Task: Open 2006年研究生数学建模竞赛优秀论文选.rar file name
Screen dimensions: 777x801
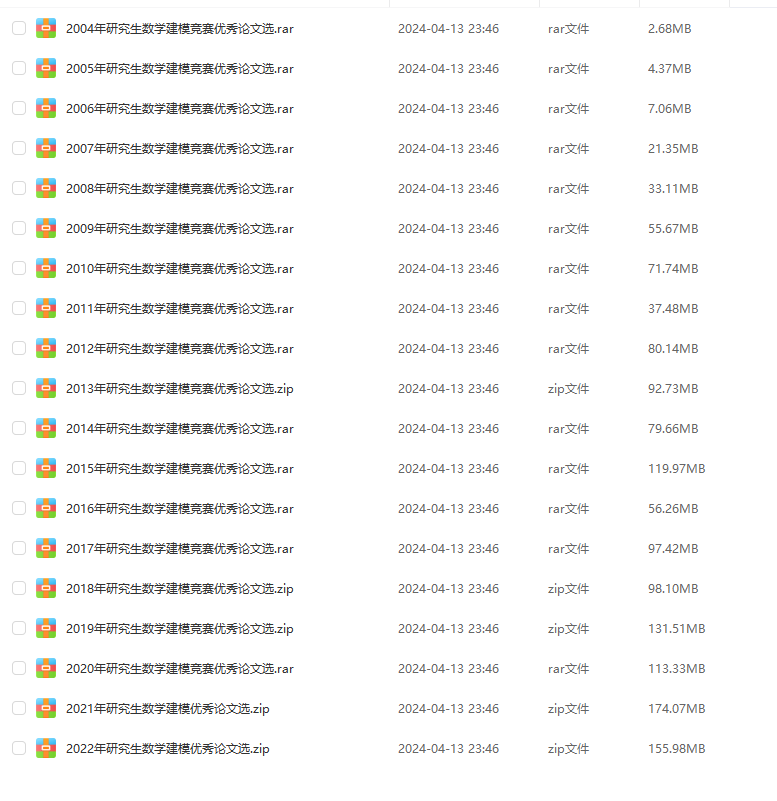Action: point(180,109)
